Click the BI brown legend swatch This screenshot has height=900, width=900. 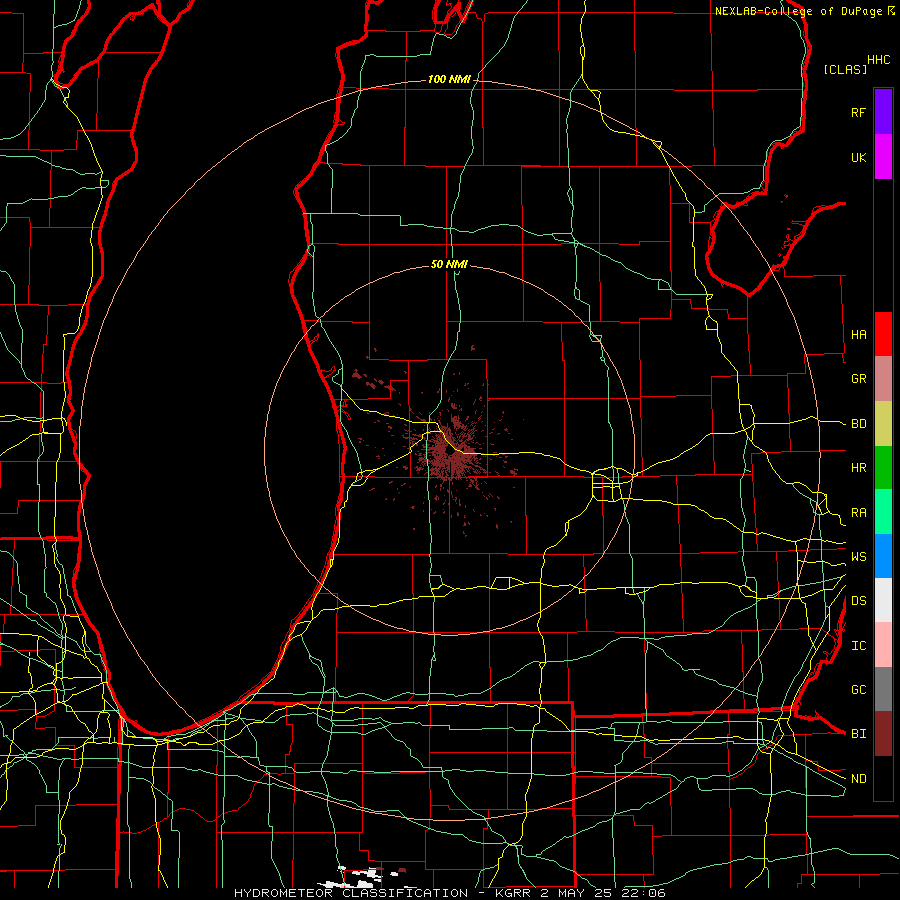coord(883,734)
